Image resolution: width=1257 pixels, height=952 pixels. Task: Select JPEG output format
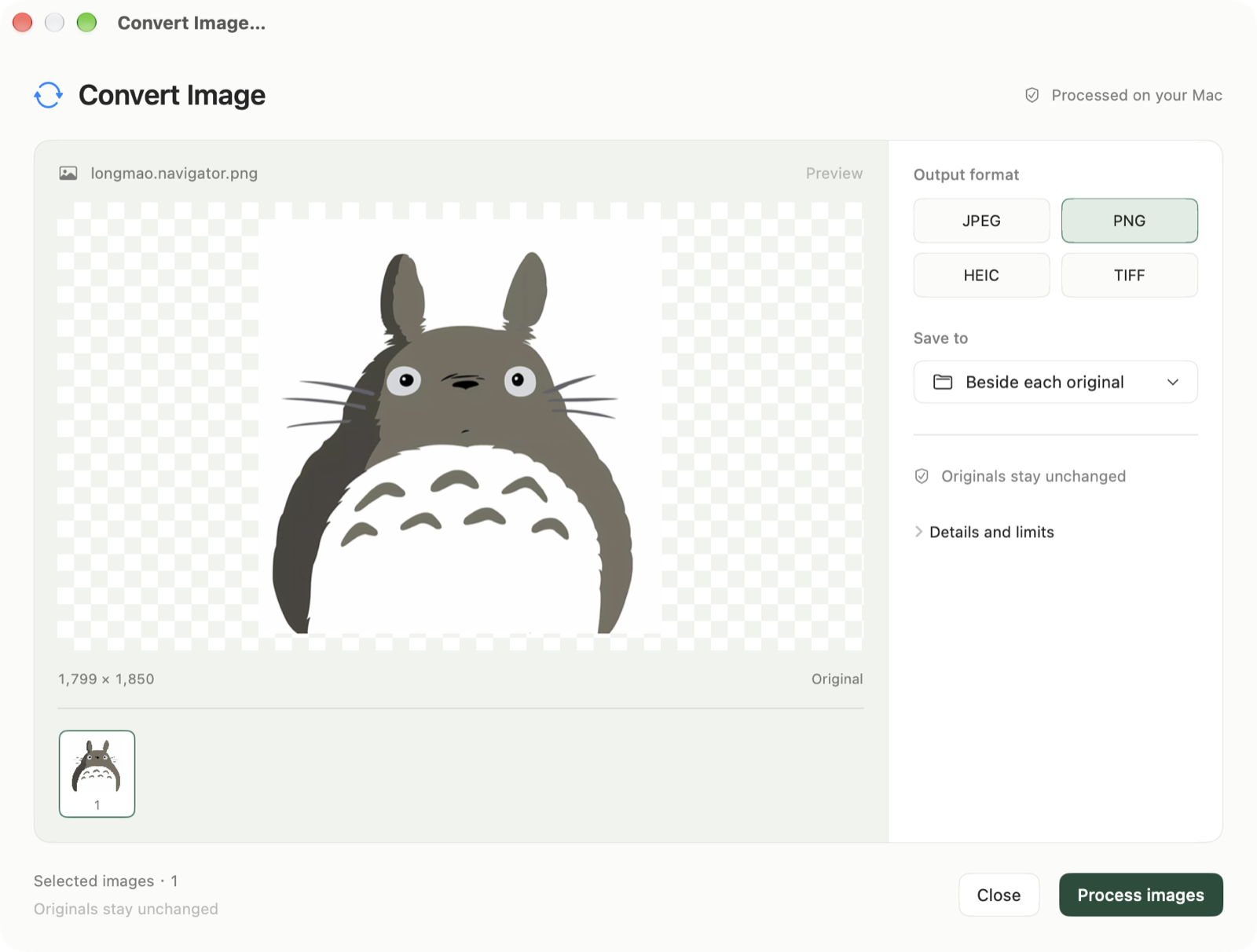pos(981,221)
